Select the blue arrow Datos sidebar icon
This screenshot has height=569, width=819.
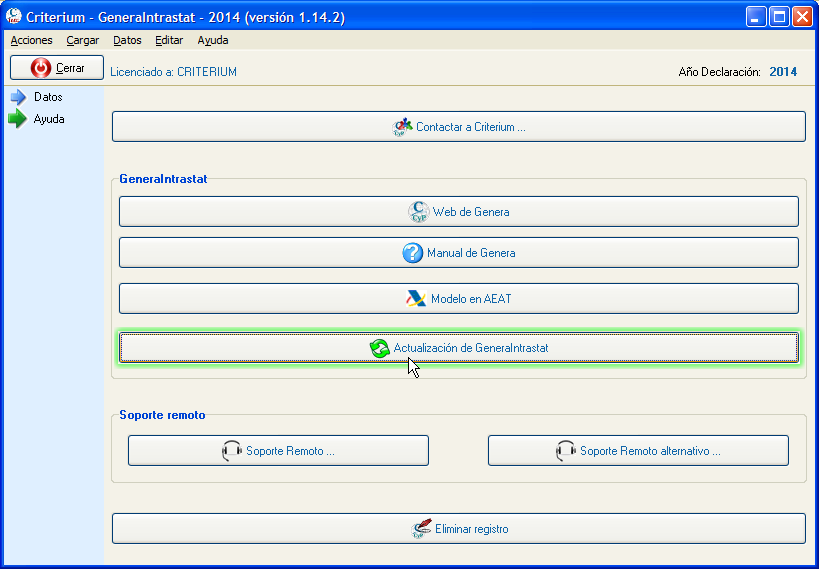(x=18, y=97)
